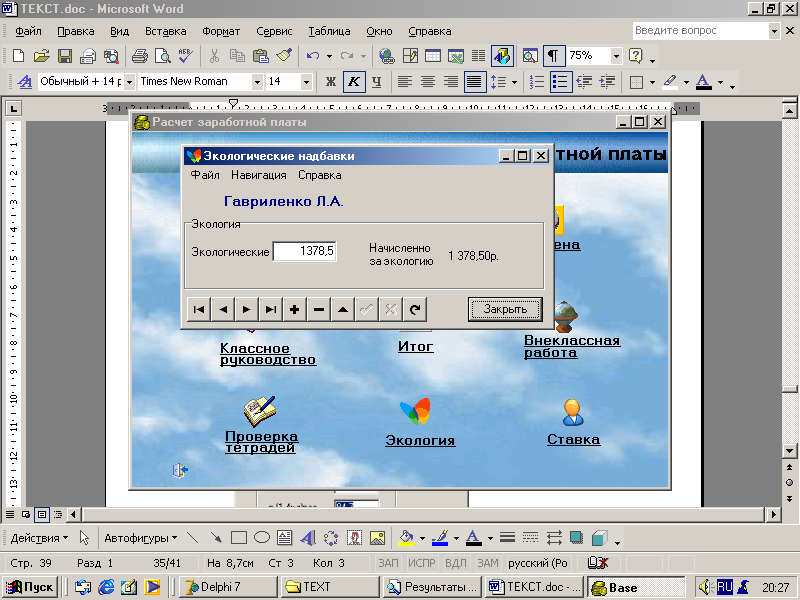Open the Columns layout icon
This screenshot has height=600, width=800.
[478, 56]
